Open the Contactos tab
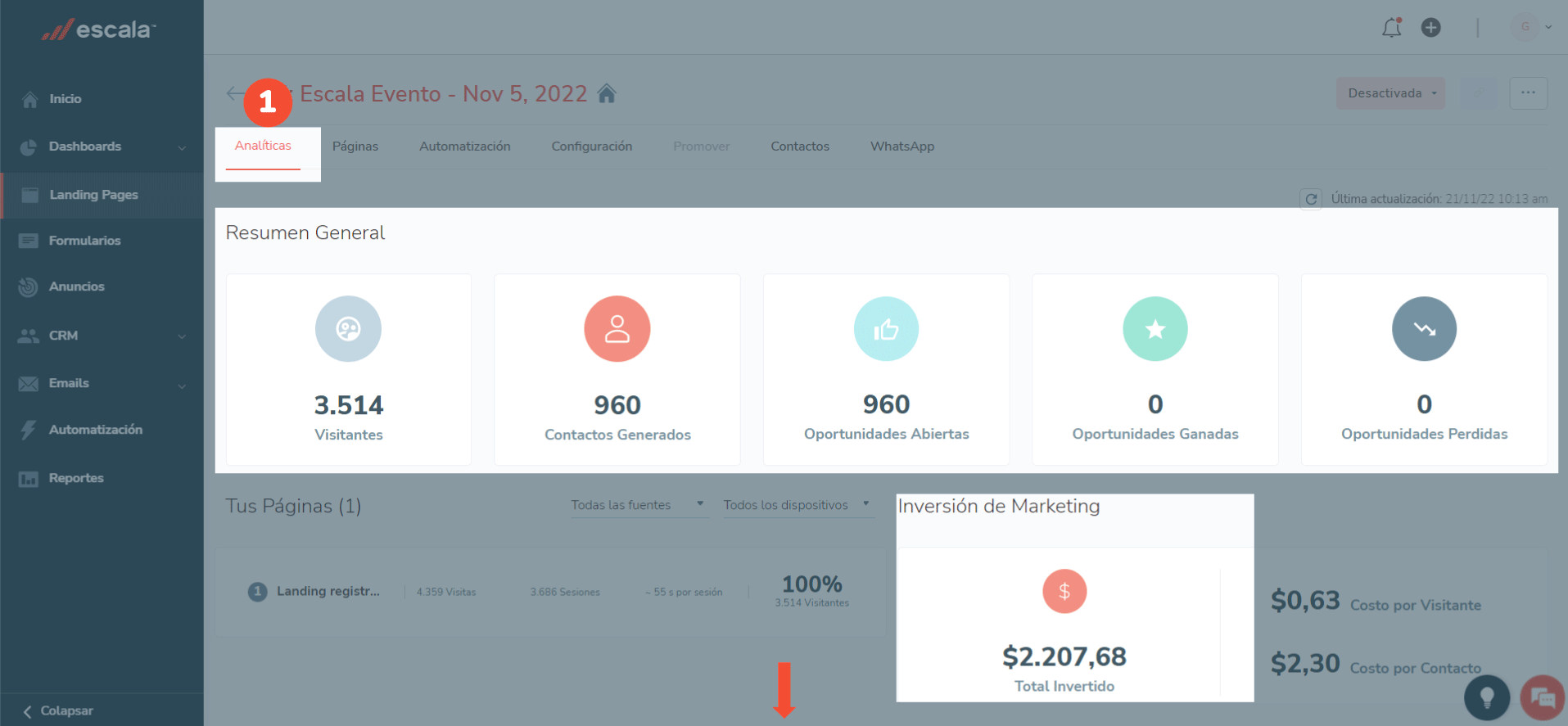 click(x=800, y=147)
